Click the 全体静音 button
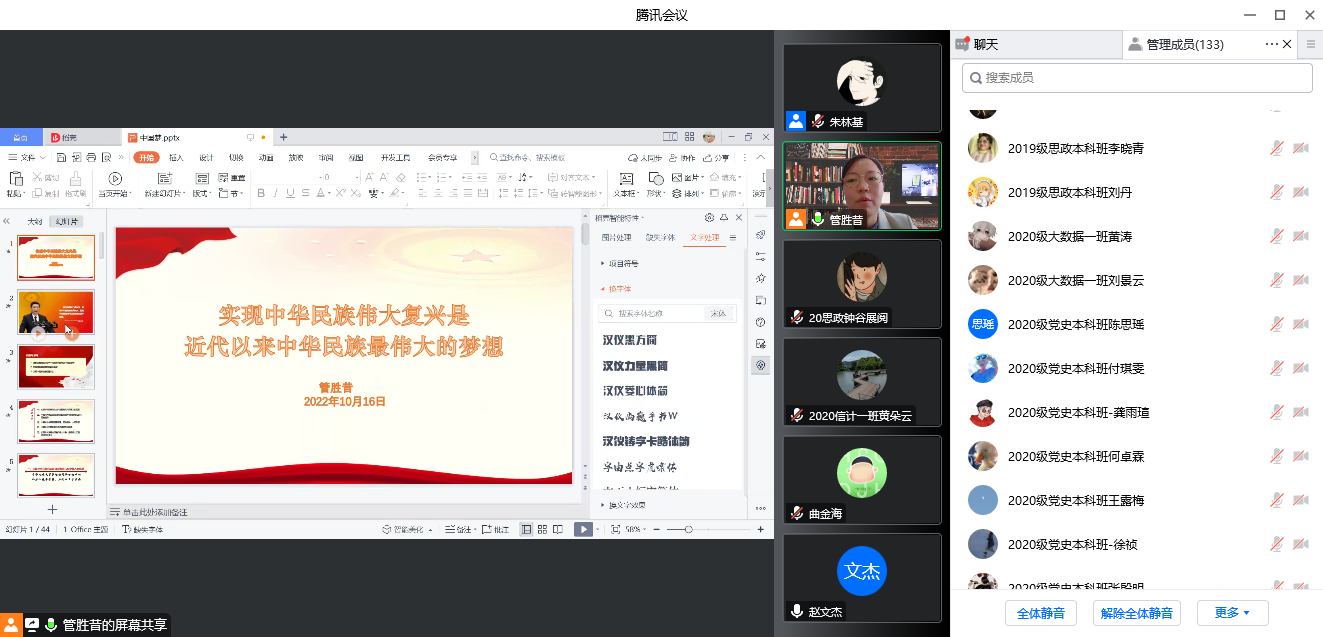Screen dimensions: 1323x637 click(x=1039, y=613)
